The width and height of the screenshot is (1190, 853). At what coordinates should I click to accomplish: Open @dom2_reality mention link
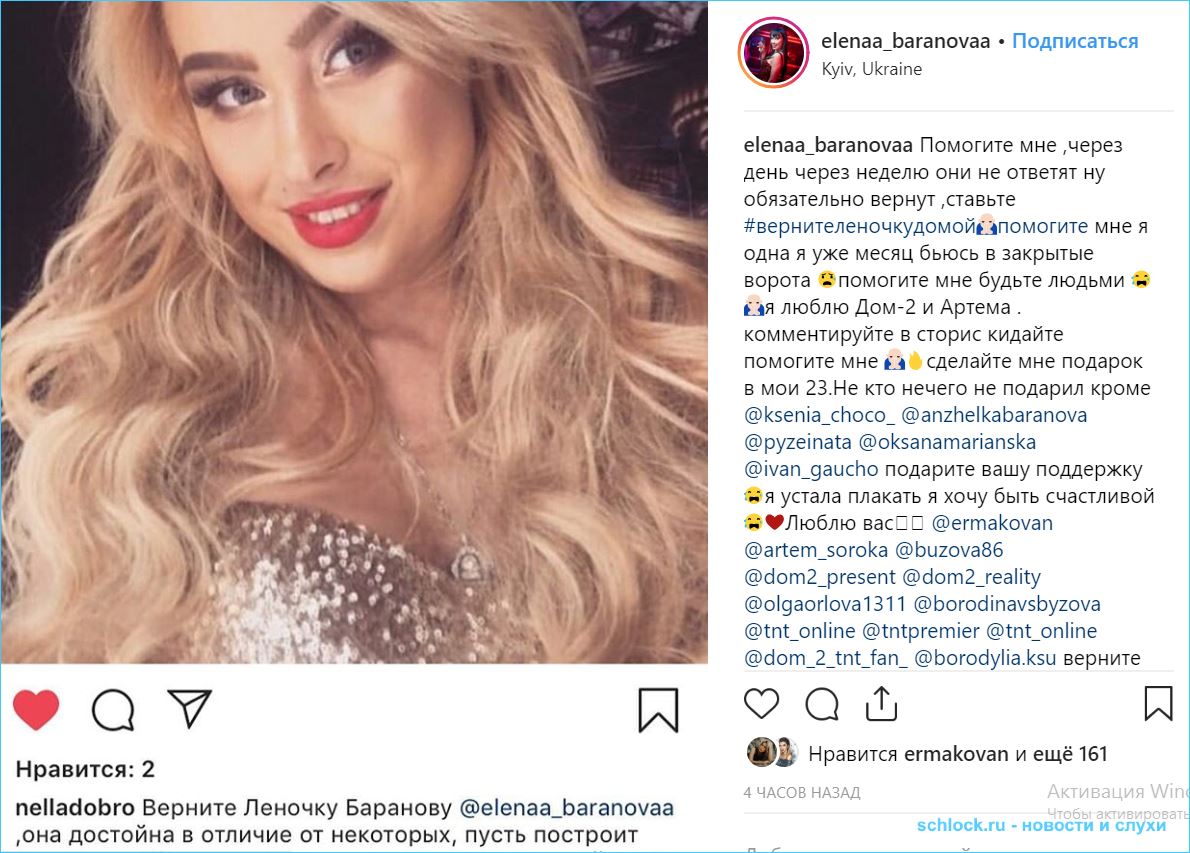tap(971, 578)
